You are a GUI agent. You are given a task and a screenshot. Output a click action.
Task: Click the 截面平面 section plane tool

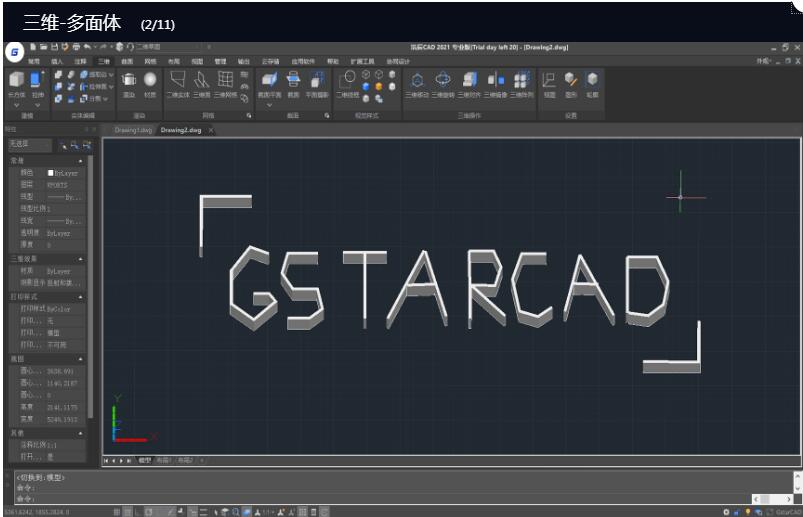[x=269, y=84]
